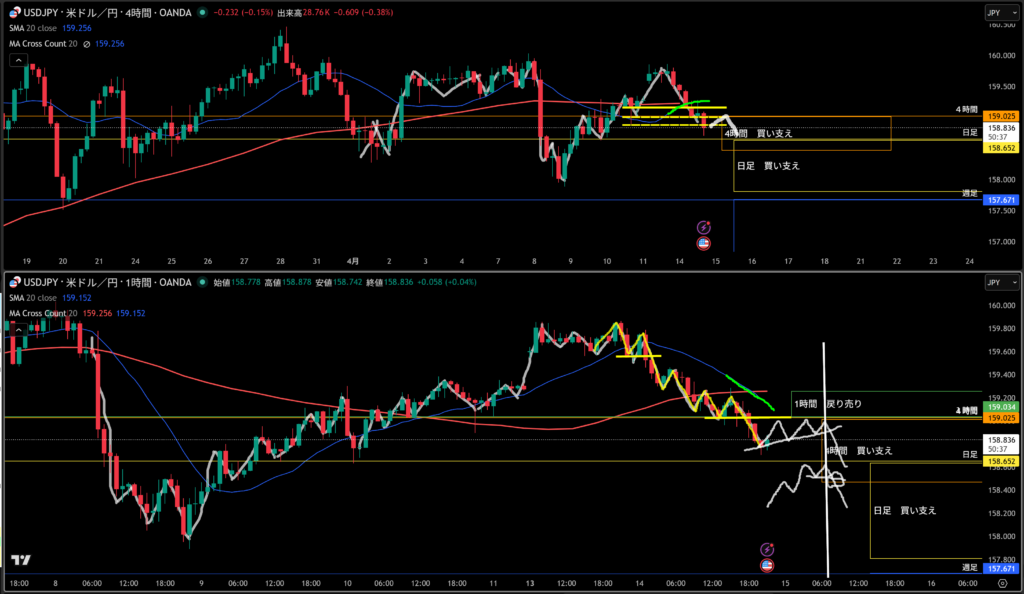The image size is (1024, 594).
Task: Click the US flag economic event in the upper chart
Action: [703, 242]
